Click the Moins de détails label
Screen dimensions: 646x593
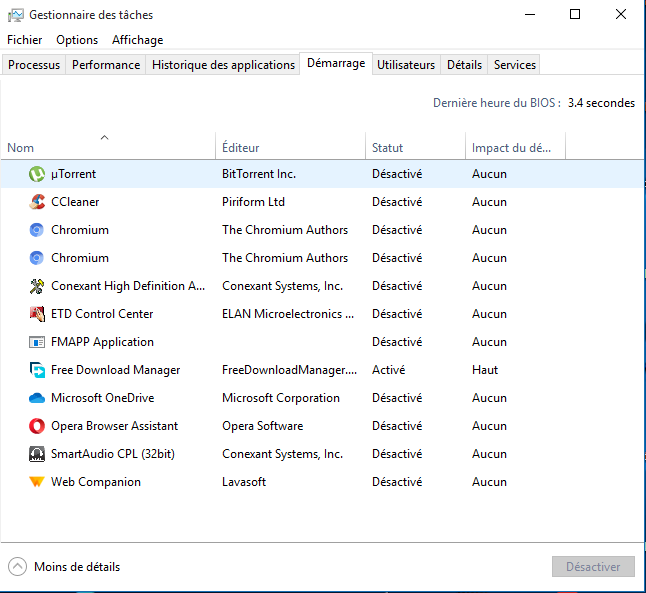click(x=77, y=567)
